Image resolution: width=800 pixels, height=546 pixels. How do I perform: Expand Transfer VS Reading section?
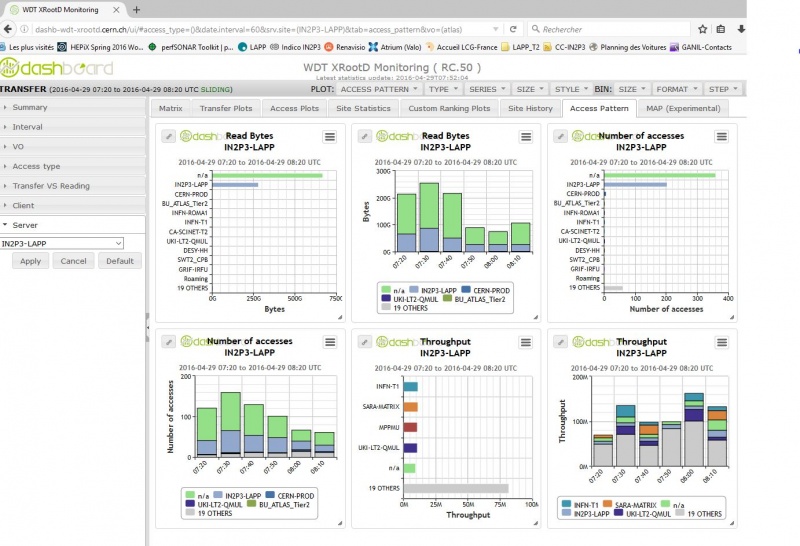click(72, 186)
